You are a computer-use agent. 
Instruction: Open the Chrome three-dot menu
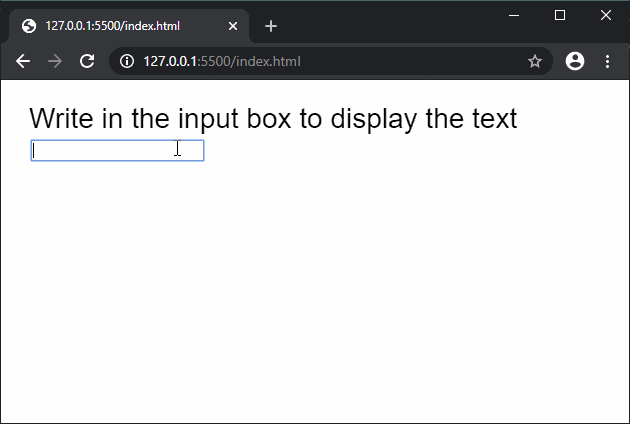[x=607, y=61]
